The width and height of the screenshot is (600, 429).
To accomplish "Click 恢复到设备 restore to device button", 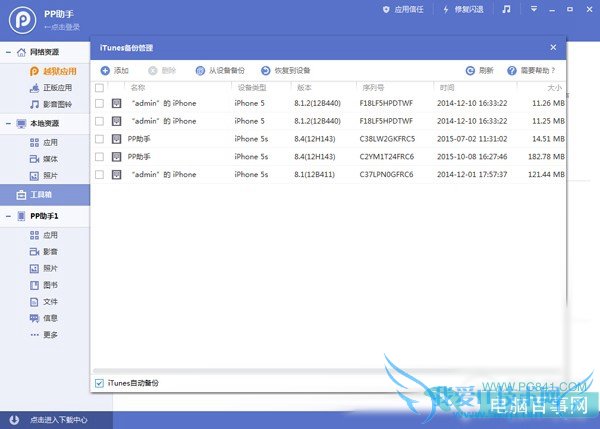I will [x=285, y=70].
